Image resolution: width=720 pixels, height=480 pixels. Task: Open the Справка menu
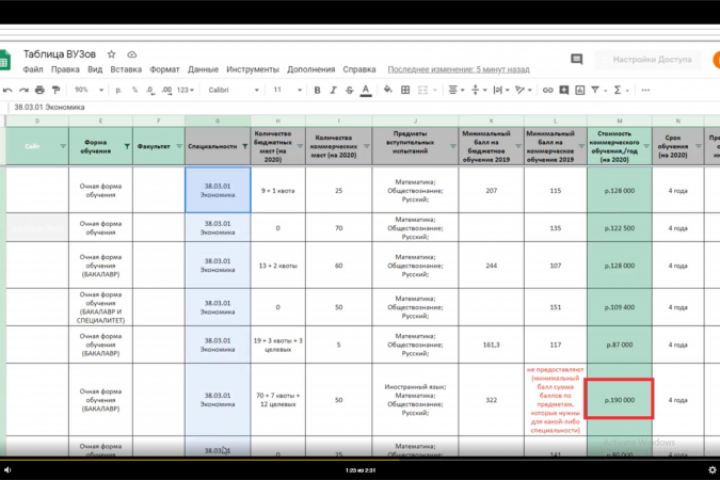click(x=359, y=69)
